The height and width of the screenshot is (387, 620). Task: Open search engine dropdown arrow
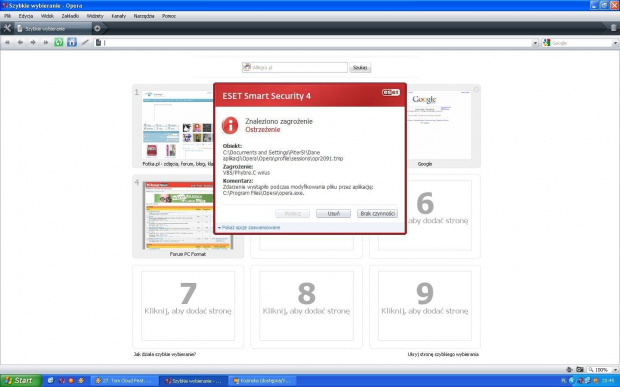(x=615, y=43)
